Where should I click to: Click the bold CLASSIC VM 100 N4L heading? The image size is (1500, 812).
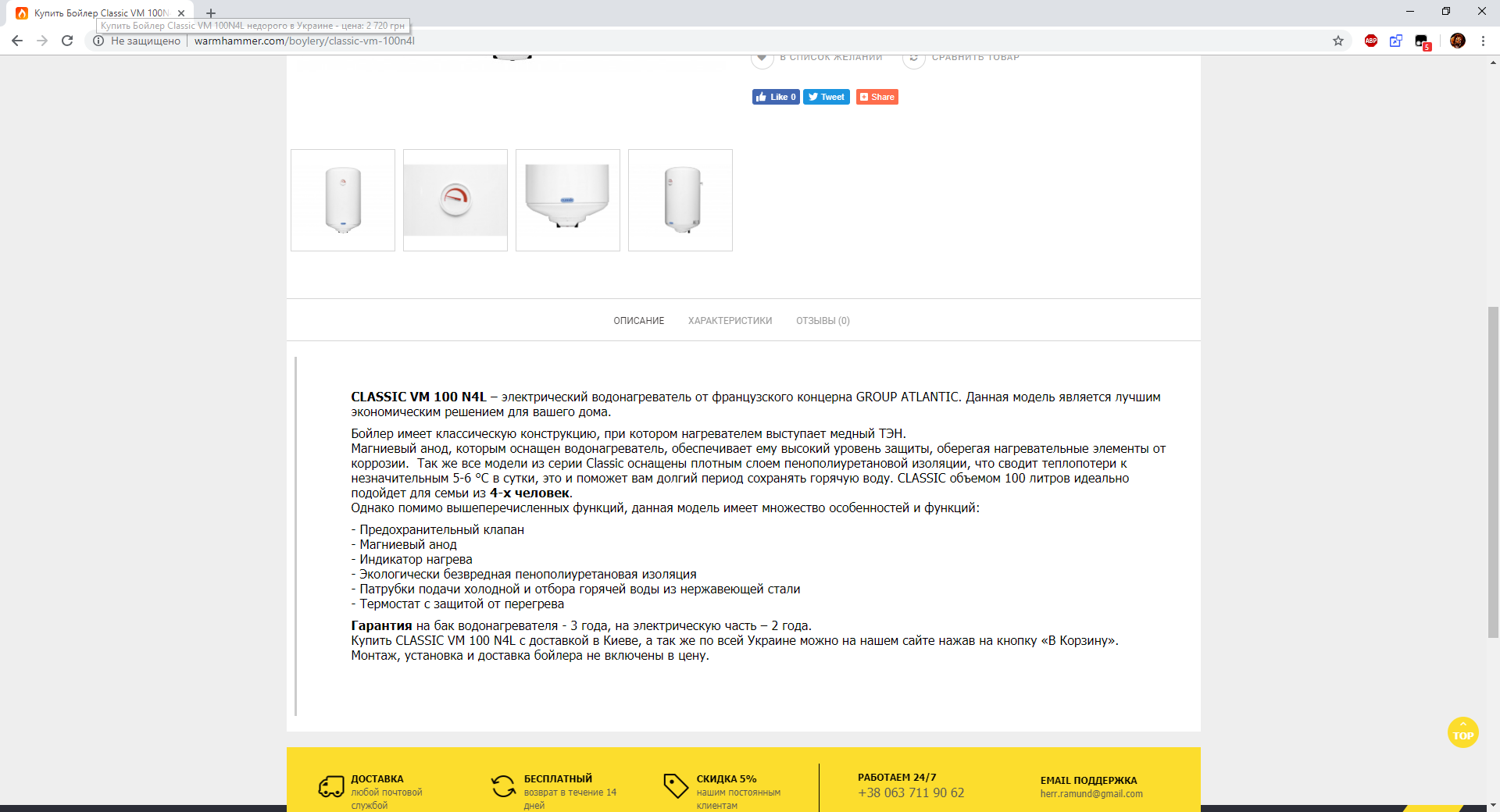[x=419, y=397]
